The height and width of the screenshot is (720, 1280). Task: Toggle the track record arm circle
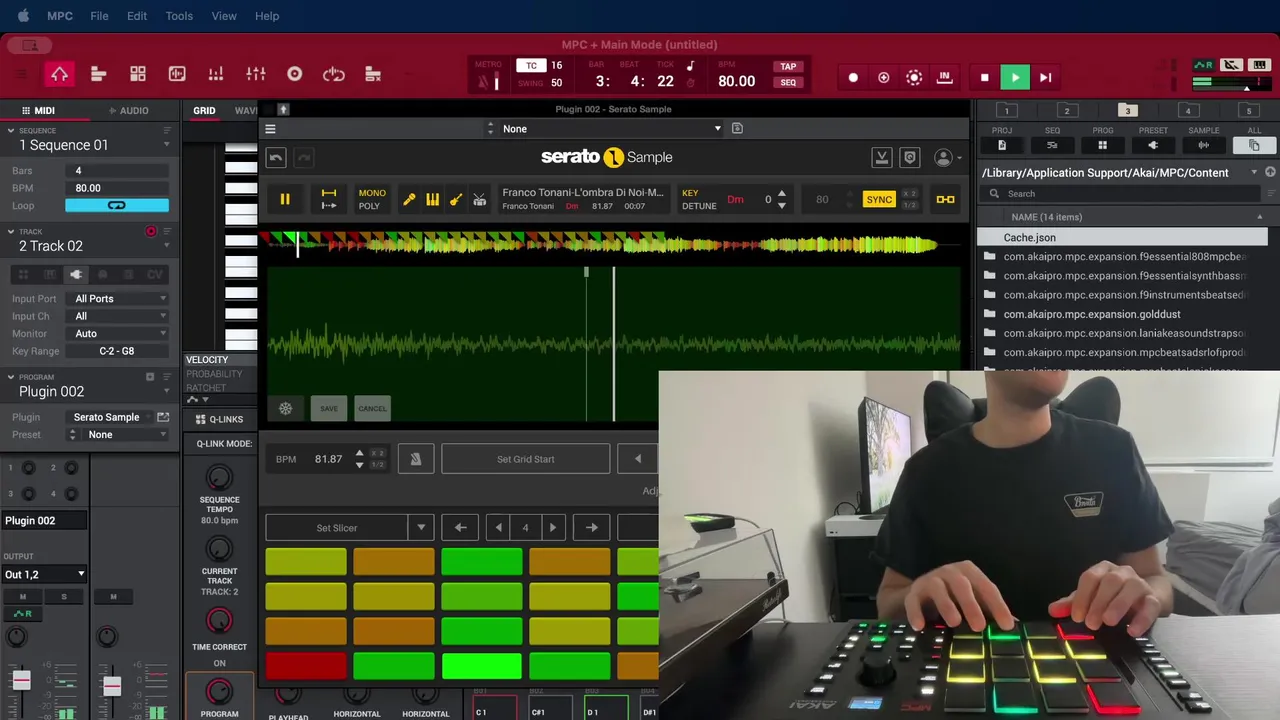coord(151,231)
